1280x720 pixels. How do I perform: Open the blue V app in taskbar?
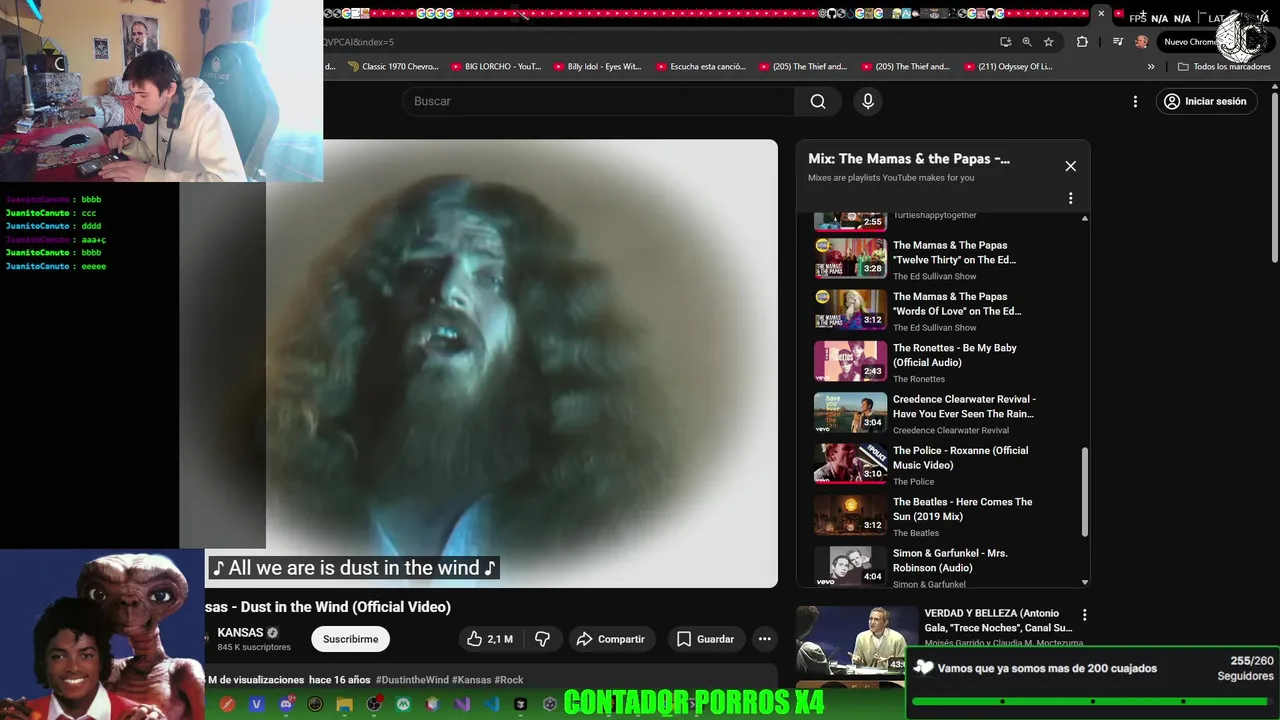pyautogui.click(x=256, y=704)
